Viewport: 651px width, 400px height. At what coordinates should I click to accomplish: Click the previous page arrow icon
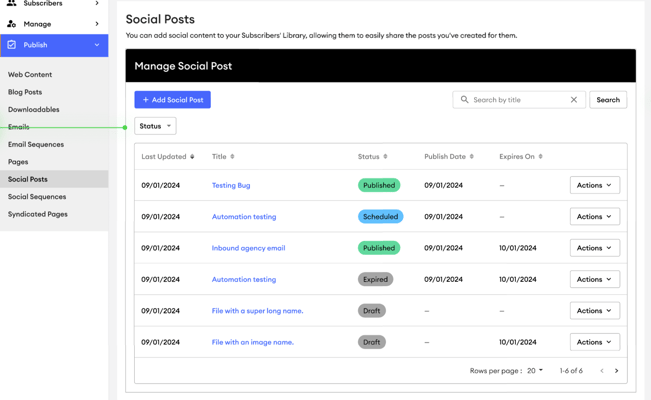tap(602, 371)
